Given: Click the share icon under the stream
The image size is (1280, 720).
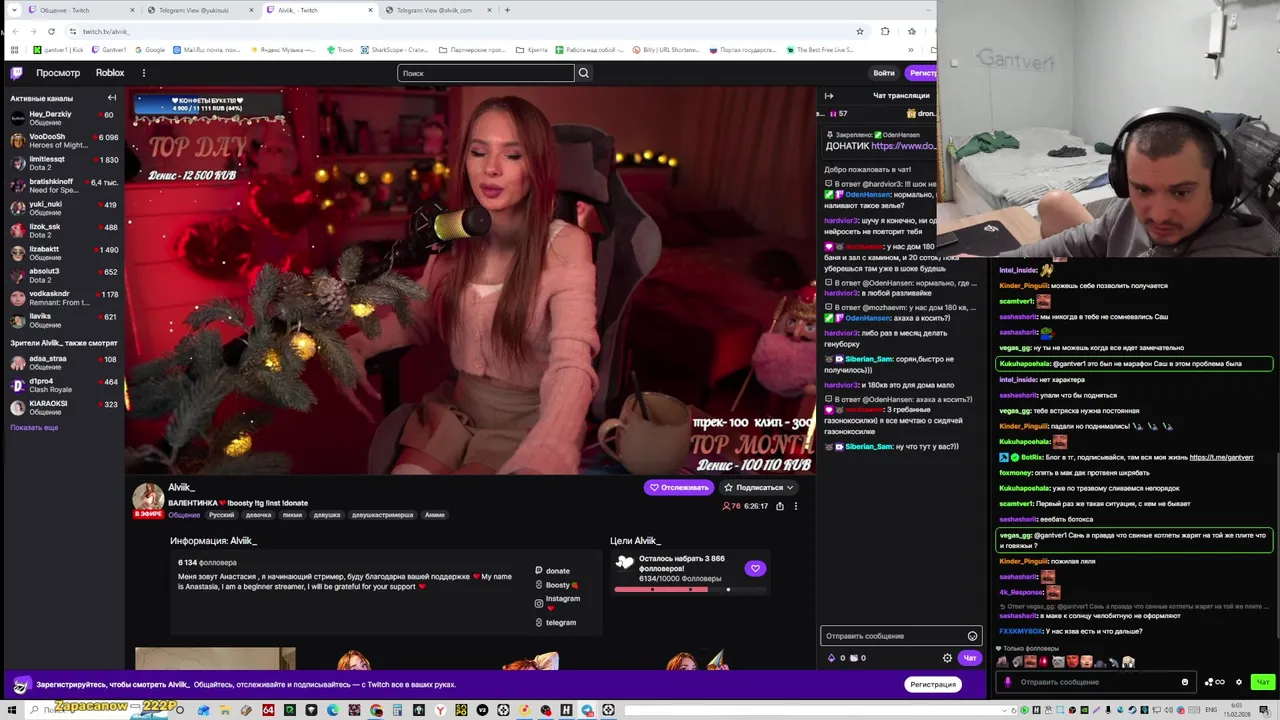Looking at the screenshot, I should pos(779,506).
